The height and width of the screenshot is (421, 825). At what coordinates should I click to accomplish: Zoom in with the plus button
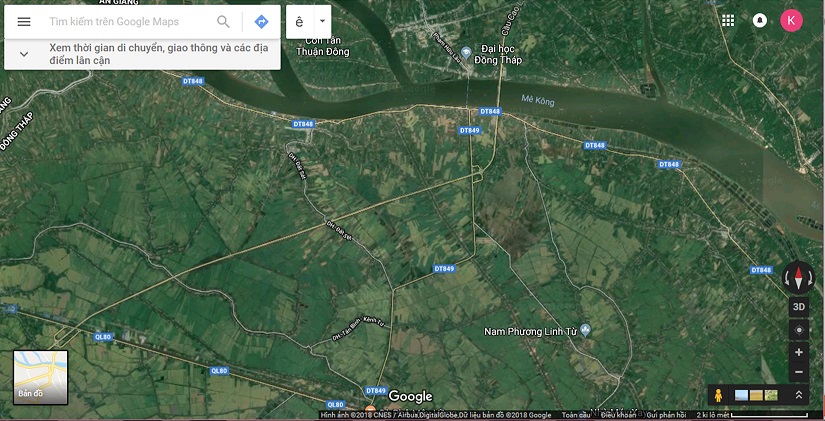pyautogui.click(x=799, y=353)
